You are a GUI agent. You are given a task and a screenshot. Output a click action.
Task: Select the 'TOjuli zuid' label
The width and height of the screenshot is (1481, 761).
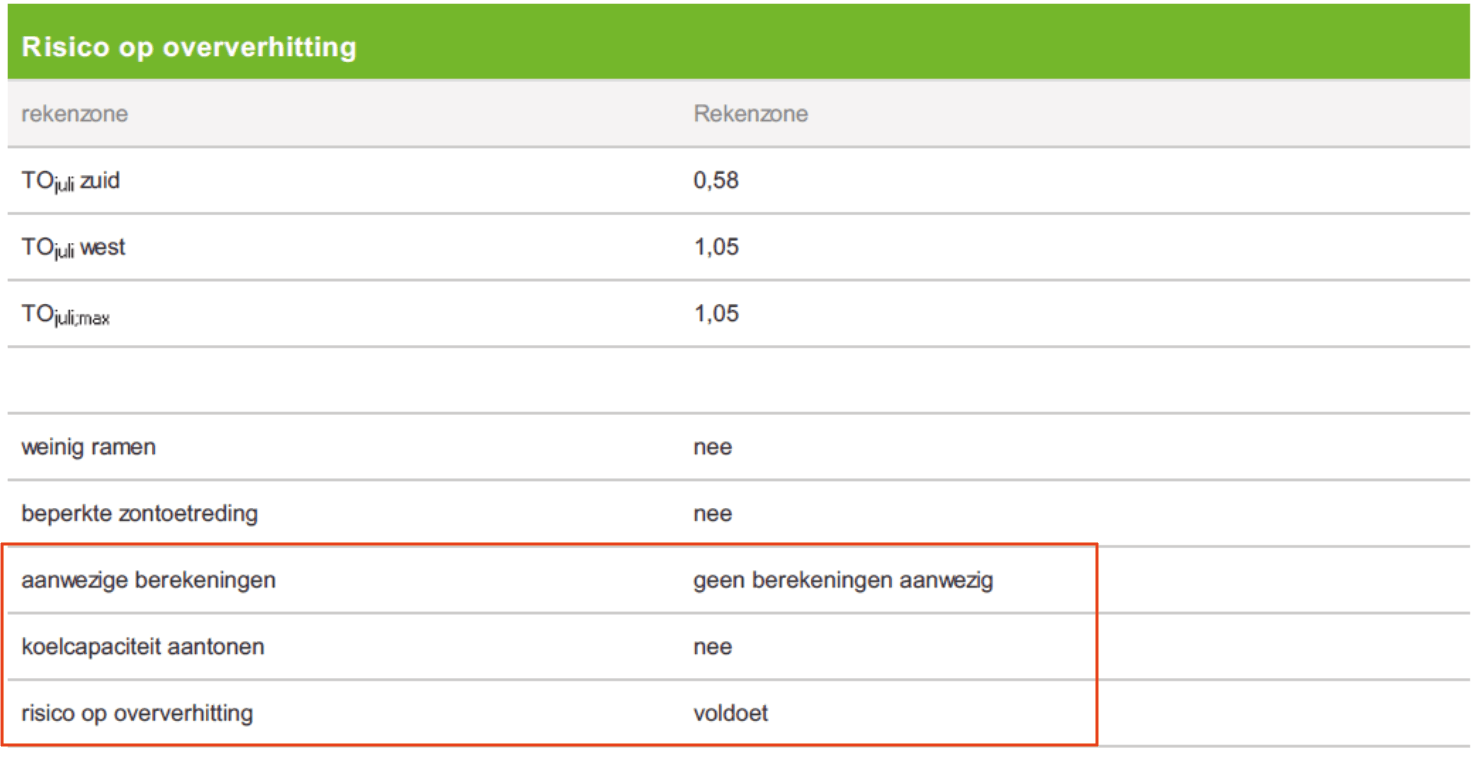71,182
